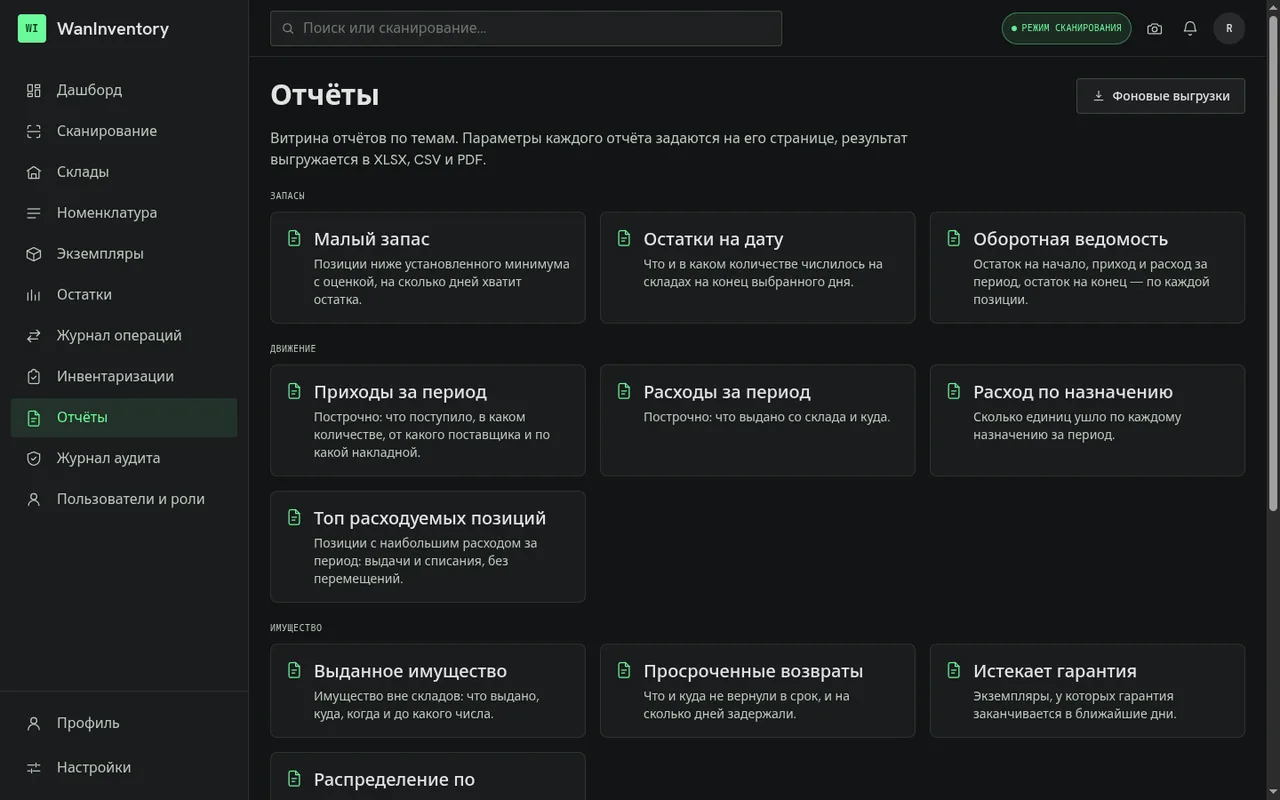Screen dimensions: 1280x800
Task: Navigate to Настройки in sidebar
Action: click(124, 768)
